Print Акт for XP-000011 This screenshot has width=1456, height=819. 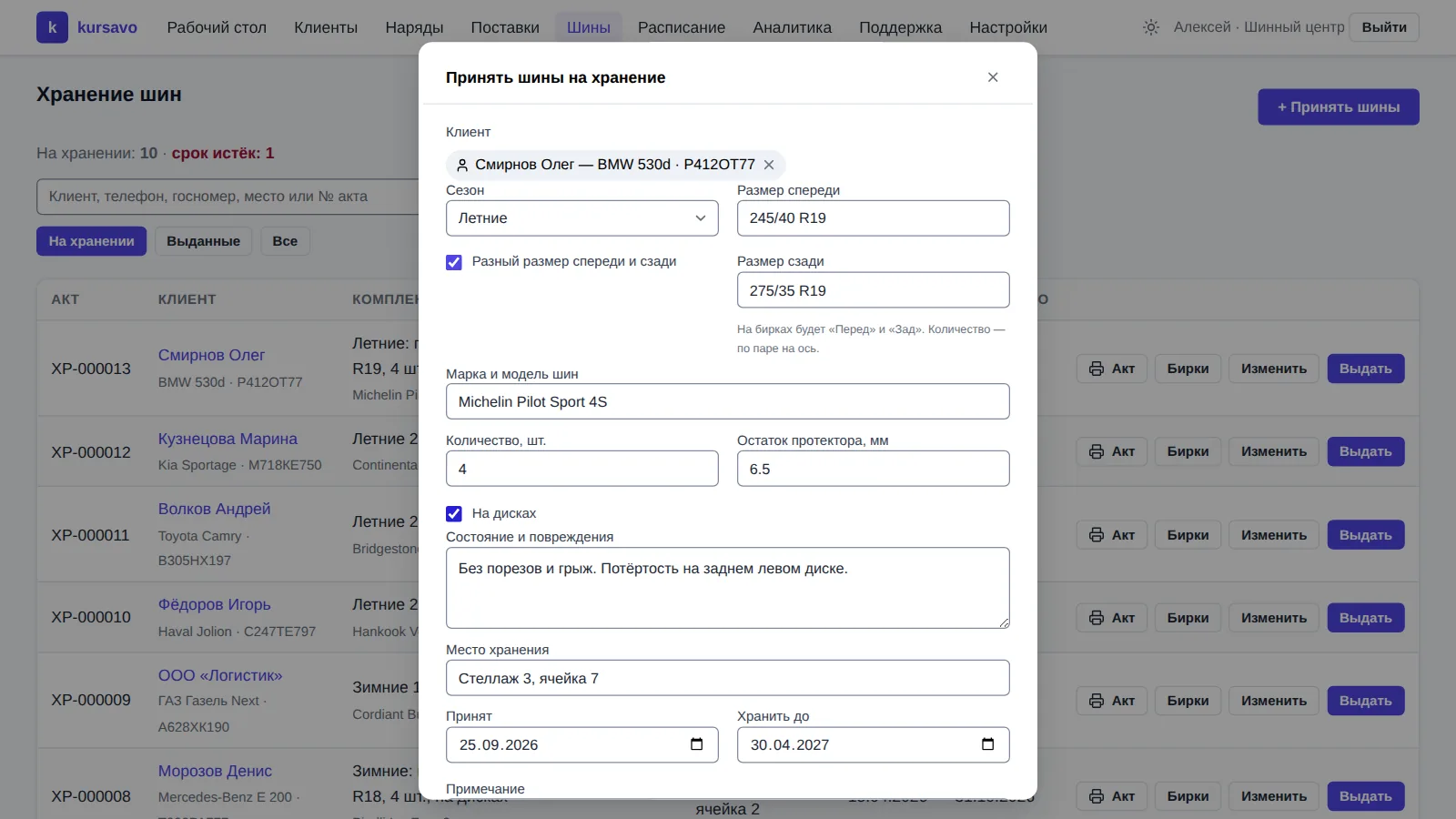pos(1112,535)
